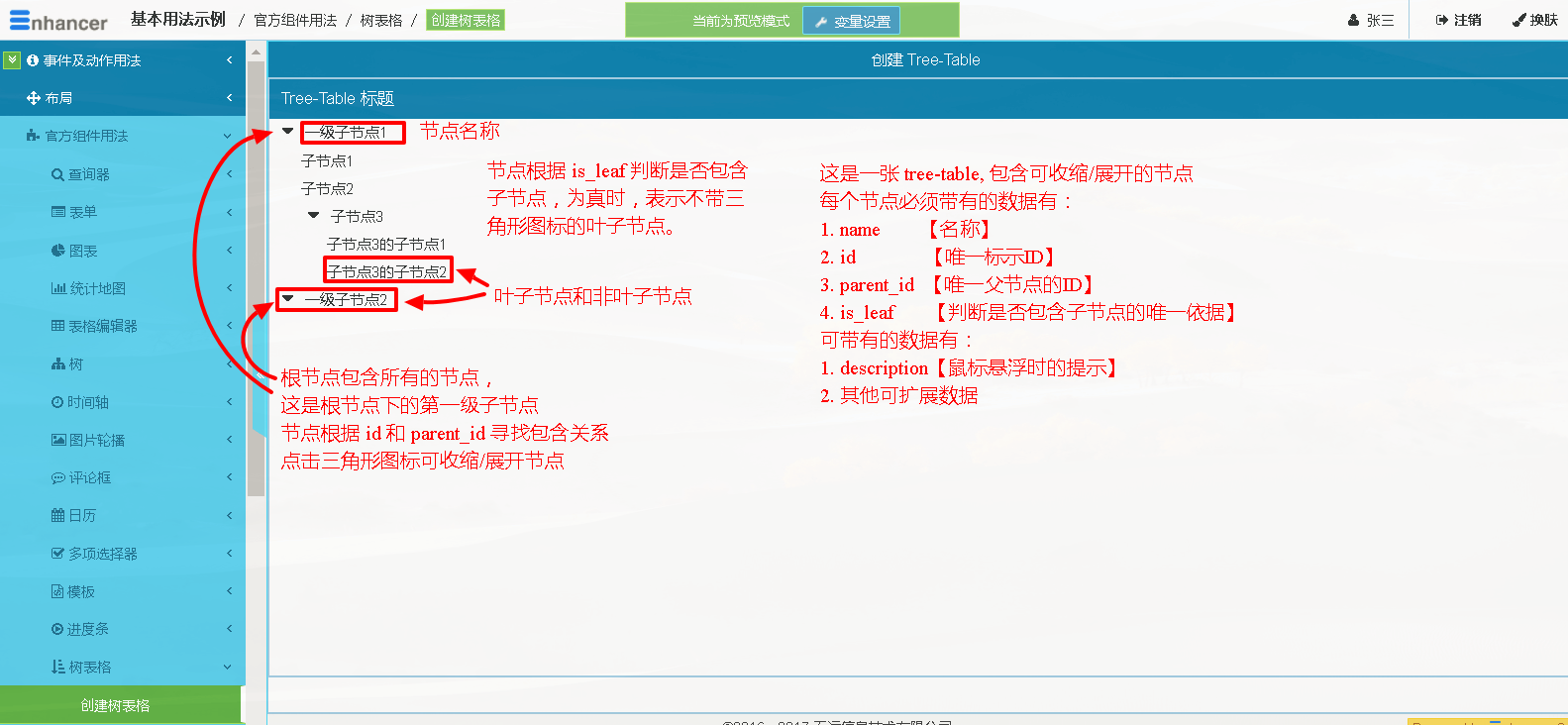Click the check icon beside 多项选择器
Screen dimensions: 1568x725
57,554
